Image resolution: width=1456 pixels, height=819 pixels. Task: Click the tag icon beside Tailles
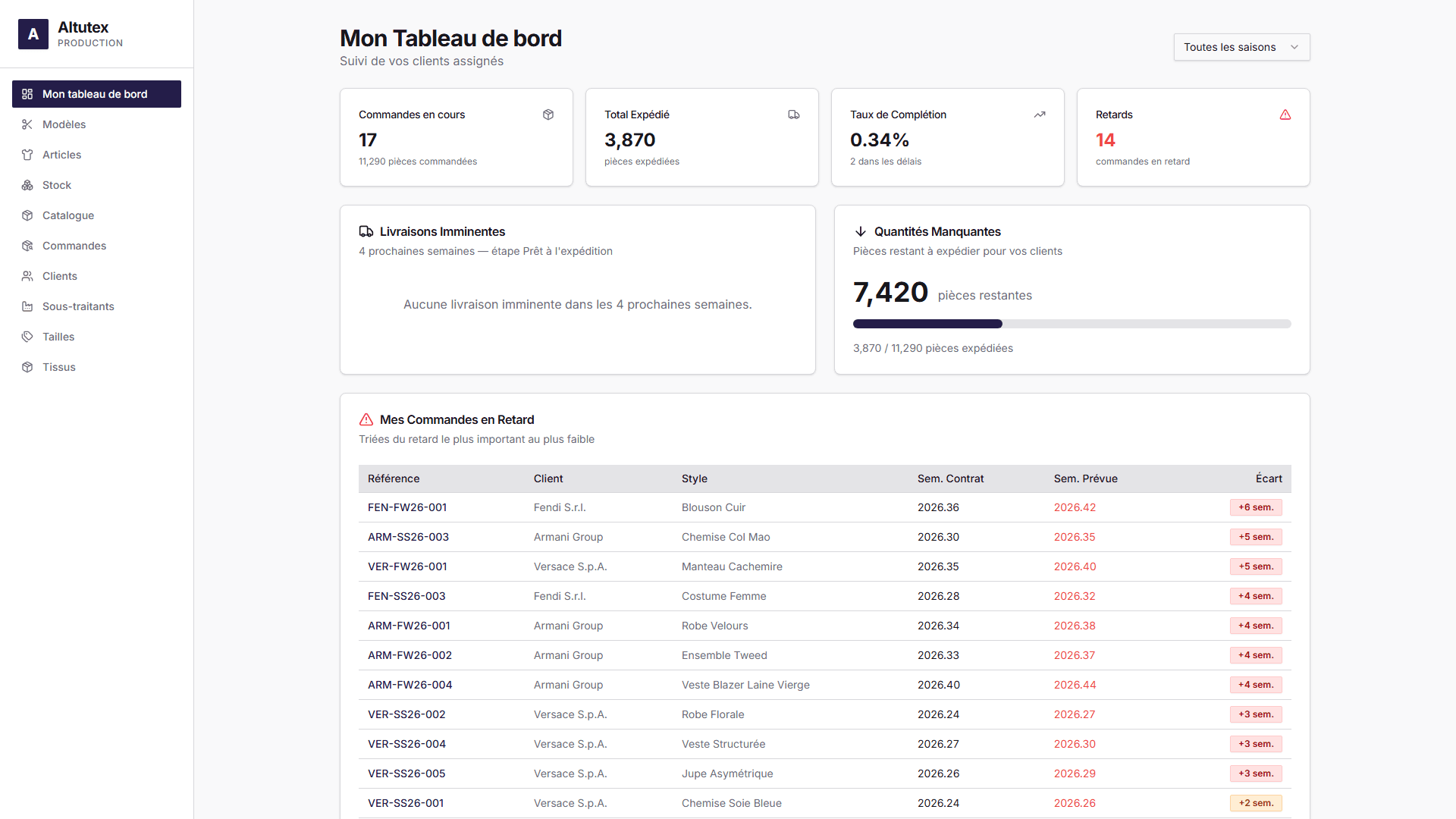[x=27, y=337]
